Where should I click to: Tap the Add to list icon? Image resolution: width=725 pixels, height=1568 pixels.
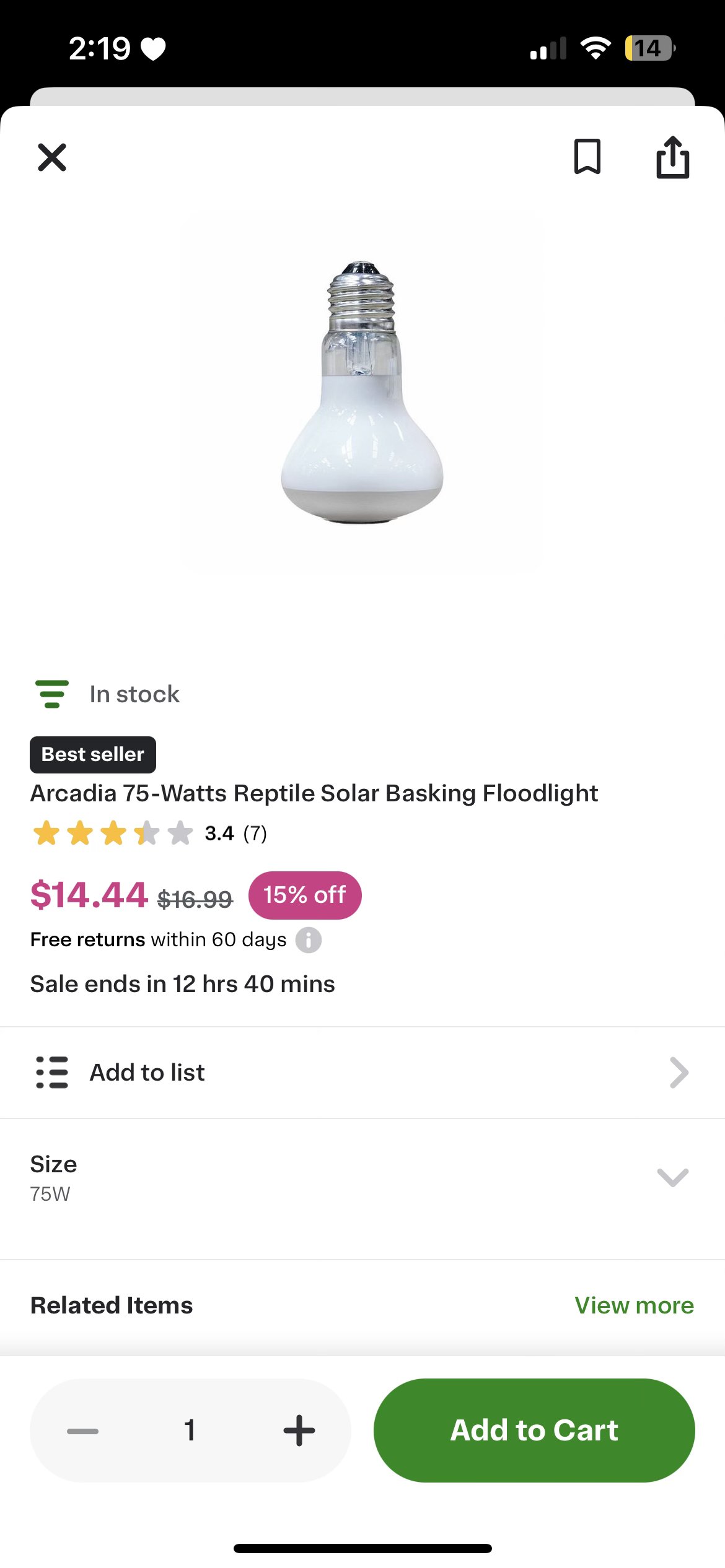52,1073
